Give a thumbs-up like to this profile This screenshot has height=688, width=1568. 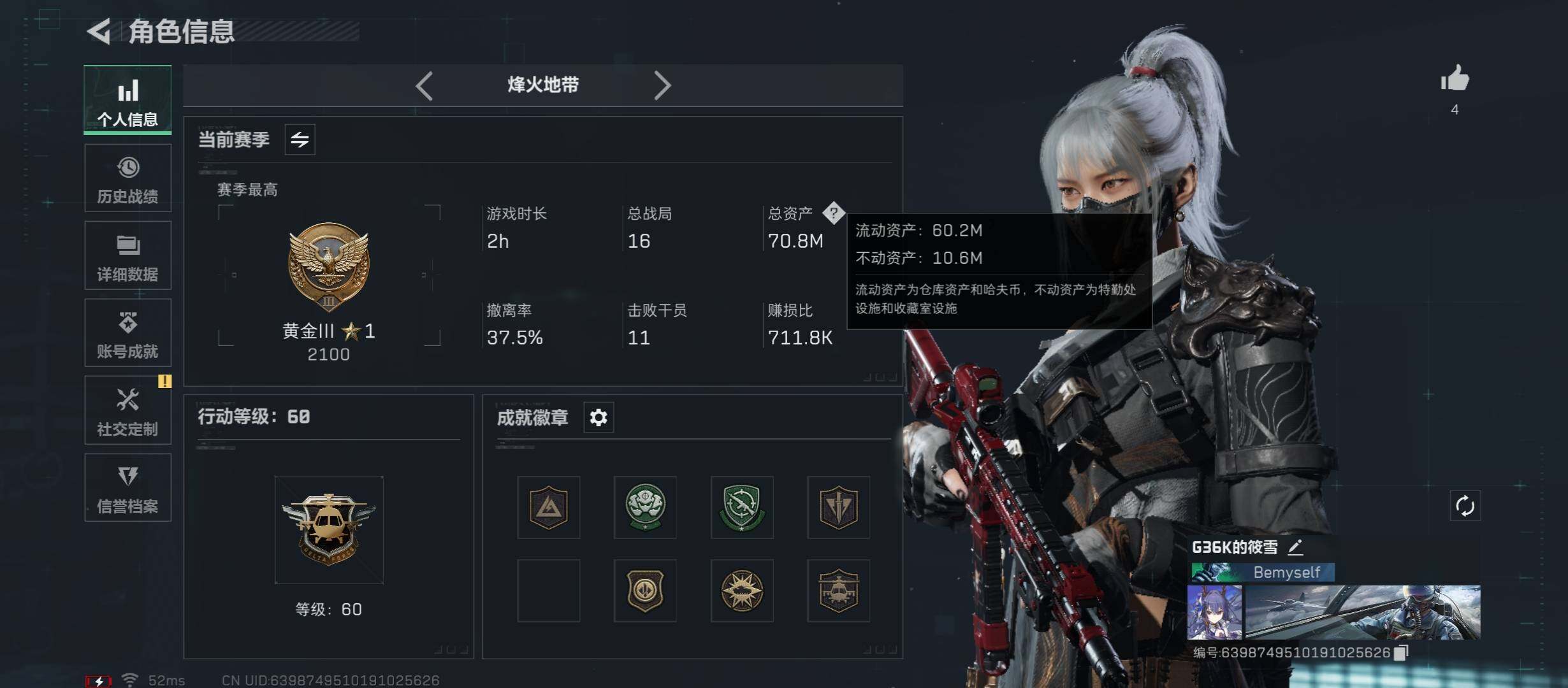pyautogui.click(x=1455, y=80)
